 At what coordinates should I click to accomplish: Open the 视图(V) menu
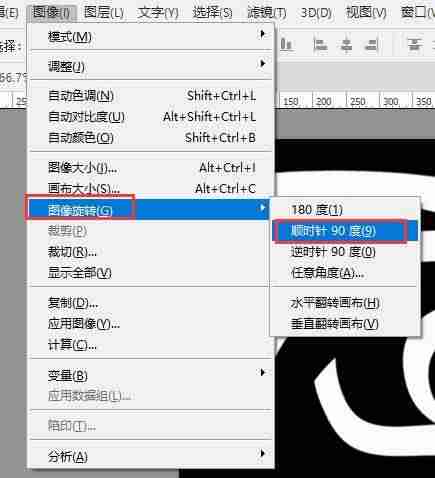(366, 13)
